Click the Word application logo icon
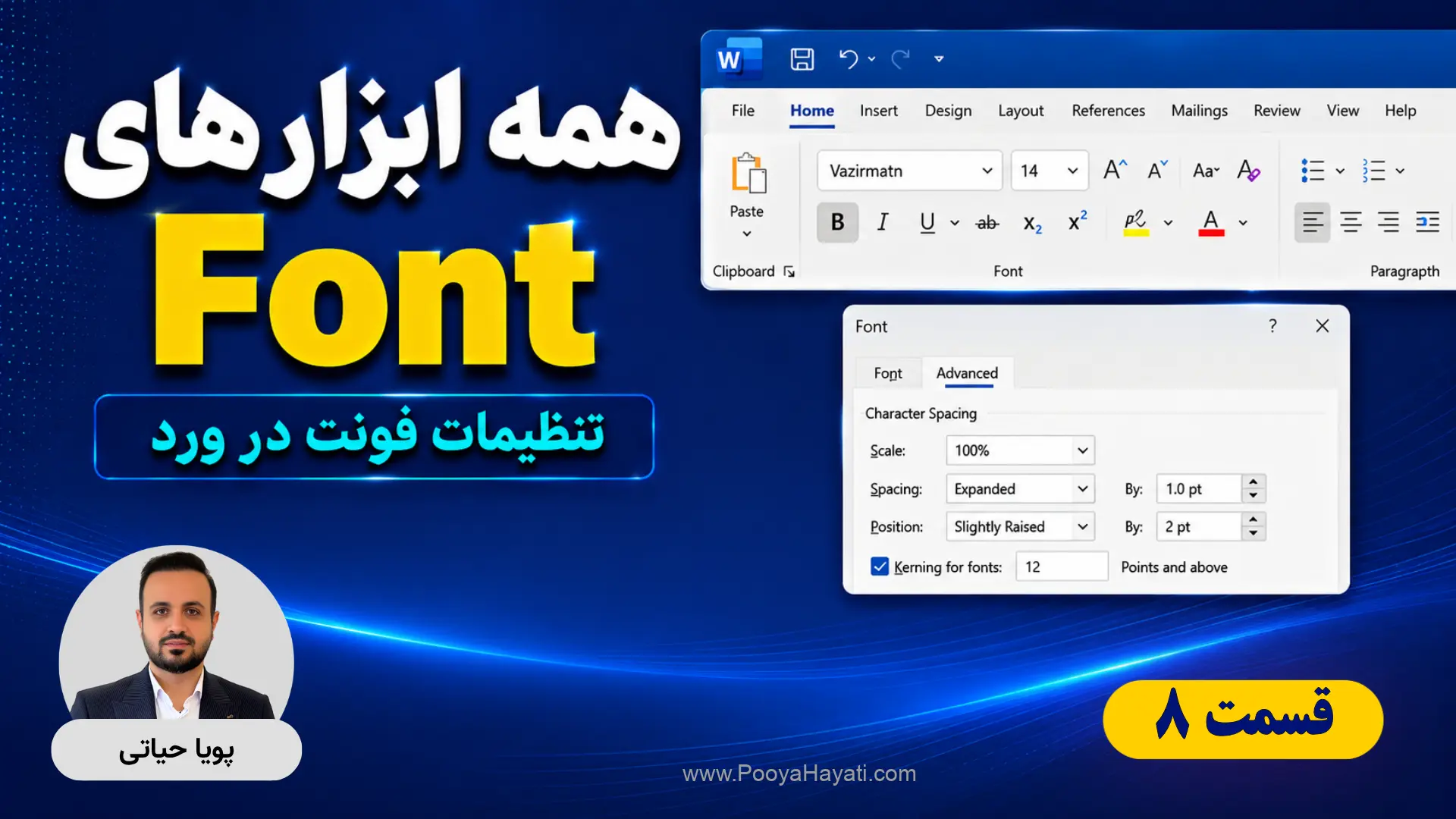Screen dimensions: 1456x819 point(739,58)
